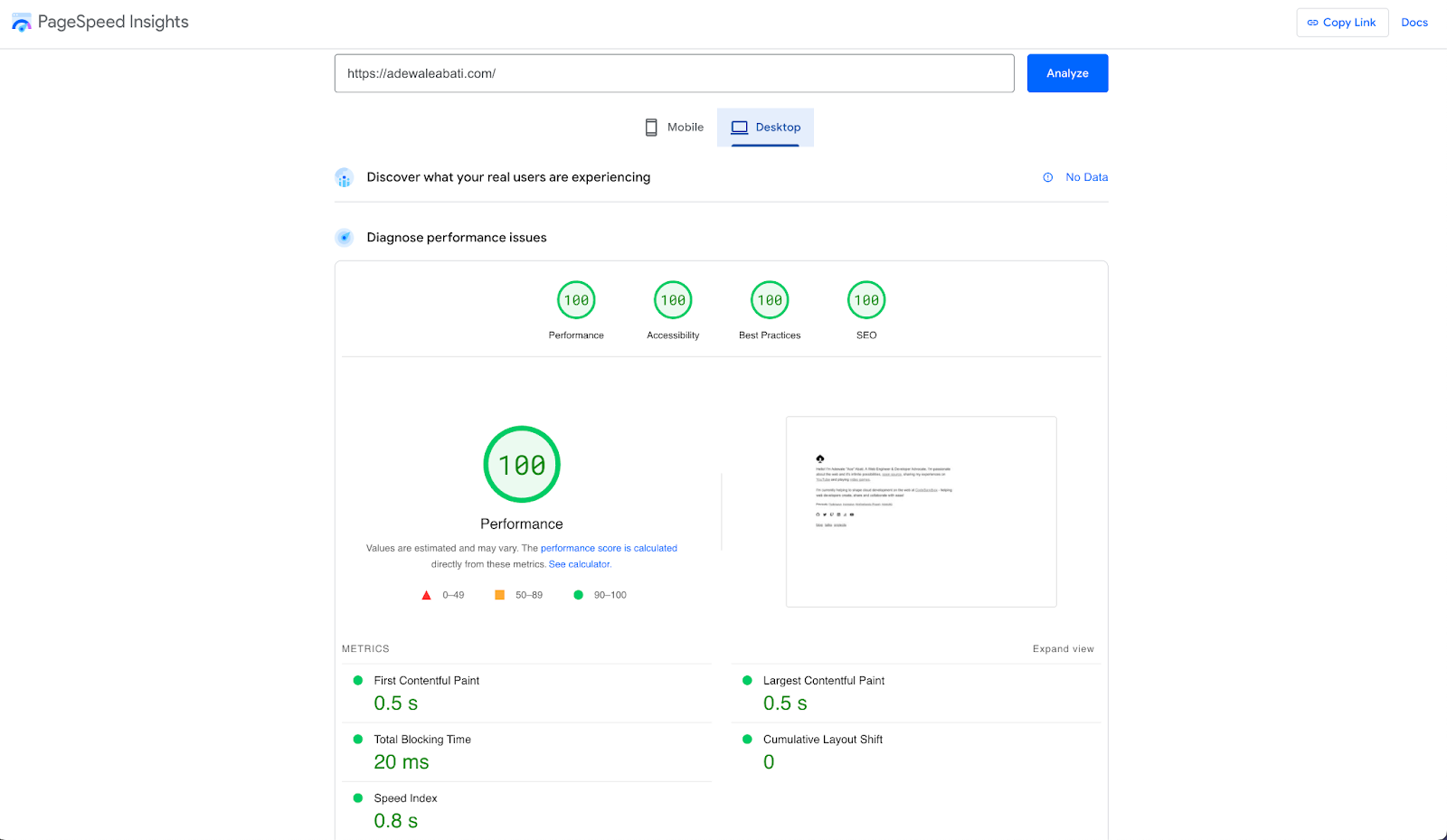This screenshot has height=840, width=1447.
Task: Click the 20 ms Total Blocking Time value
Action: pos(402,762)
